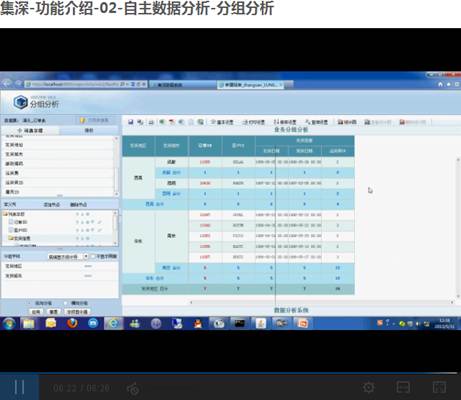Open video player settings gear

point(368,387)
